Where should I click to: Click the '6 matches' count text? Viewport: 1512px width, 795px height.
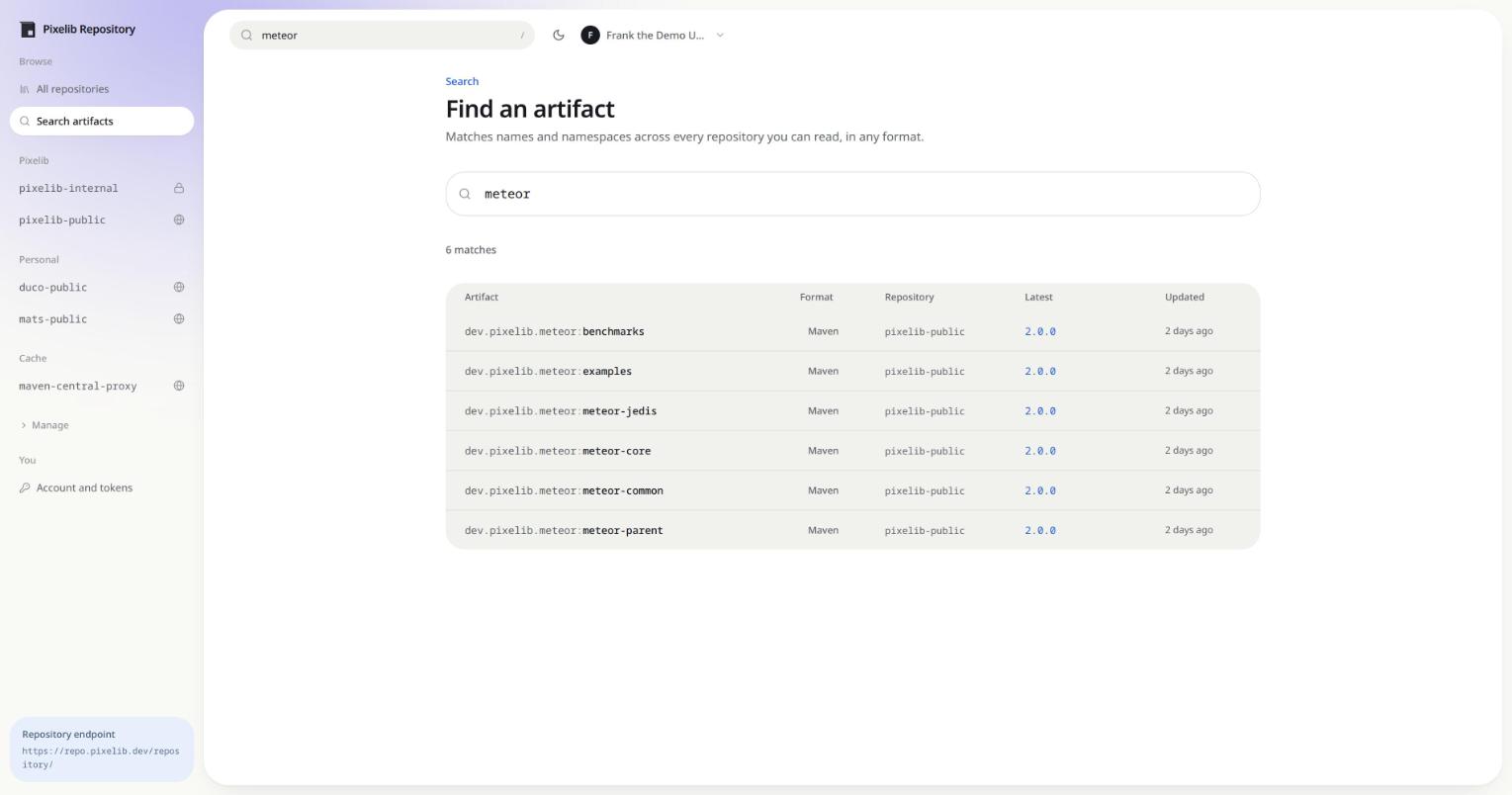click(471, 250)
